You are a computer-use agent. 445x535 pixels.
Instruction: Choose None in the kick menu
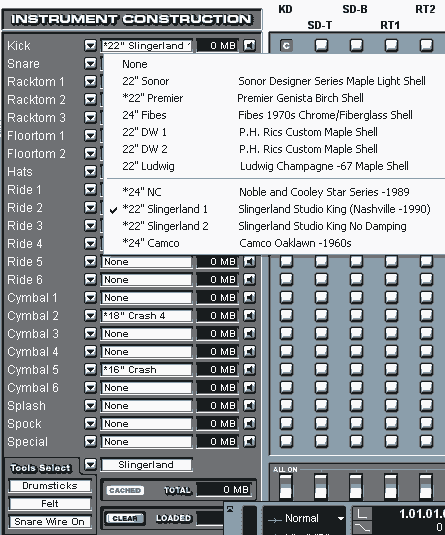[x=274, y=64]
